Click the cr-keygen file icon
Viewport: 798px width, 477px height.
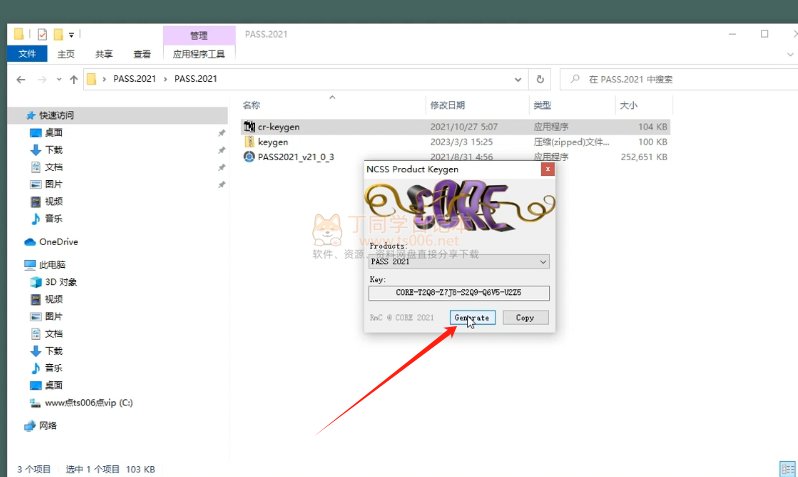(249, 126)
